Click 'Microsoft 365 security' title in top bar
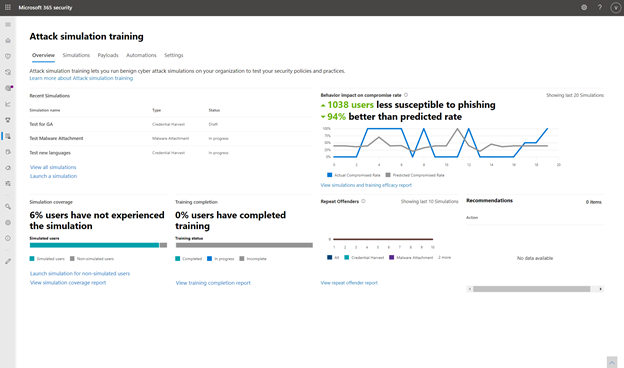The height and width of the screenshot is (368, 624). click(45, 8)
